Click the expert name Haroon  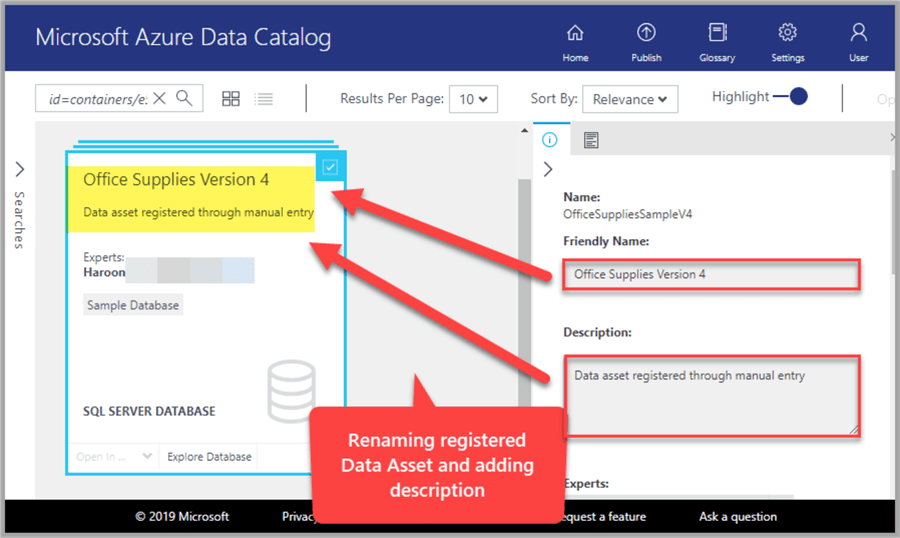coord(104,272)
